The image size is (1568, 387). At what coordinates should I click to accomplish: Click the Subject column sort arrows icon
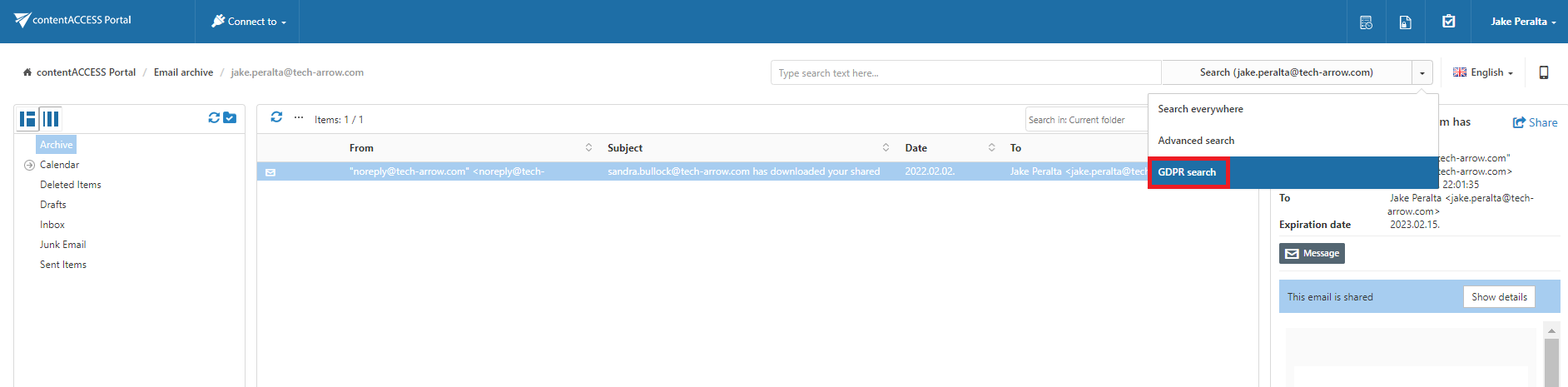click(x=886, y=147)
